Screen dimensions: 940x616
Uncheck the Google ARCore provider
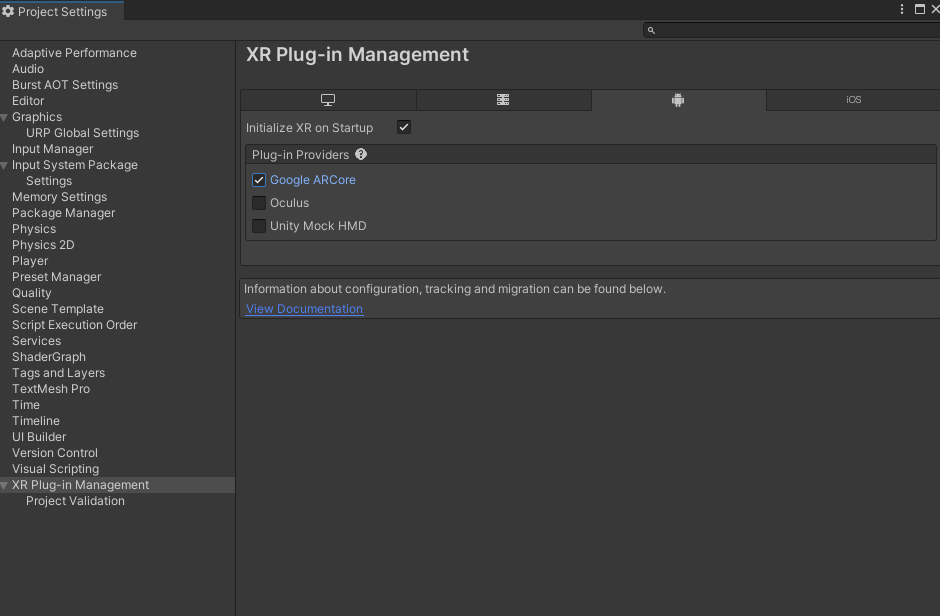pyautogui.click(x=259, y=180)
